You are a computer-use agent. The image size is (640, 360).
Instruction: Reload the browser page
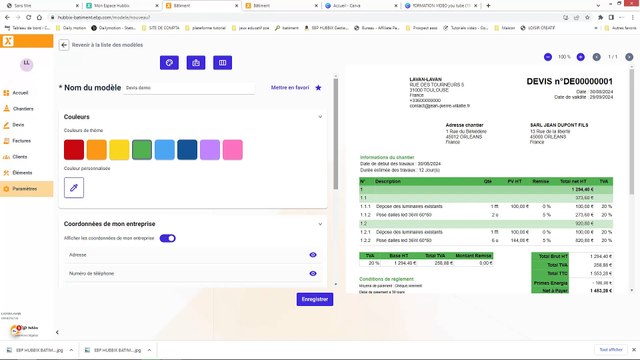29,18
